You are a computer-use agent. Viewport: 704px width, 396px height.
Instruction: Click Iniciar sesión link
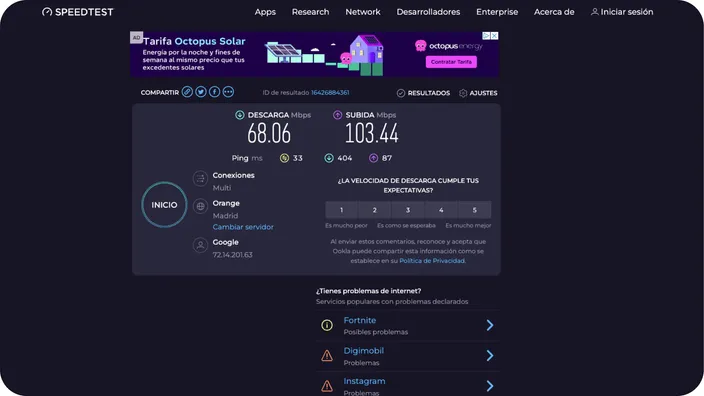tap(627, 12)
